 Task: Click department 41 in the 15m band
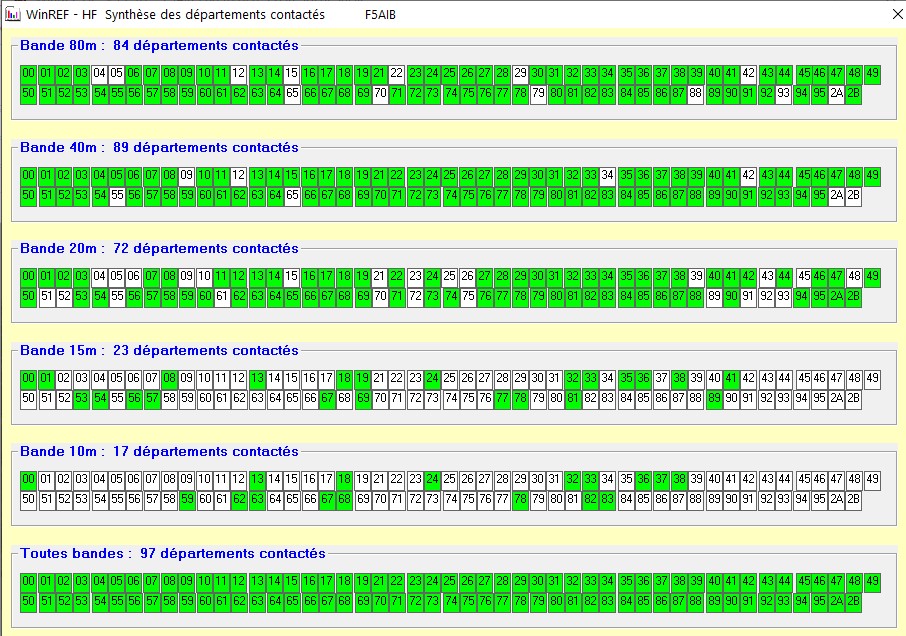click(731, 378)
